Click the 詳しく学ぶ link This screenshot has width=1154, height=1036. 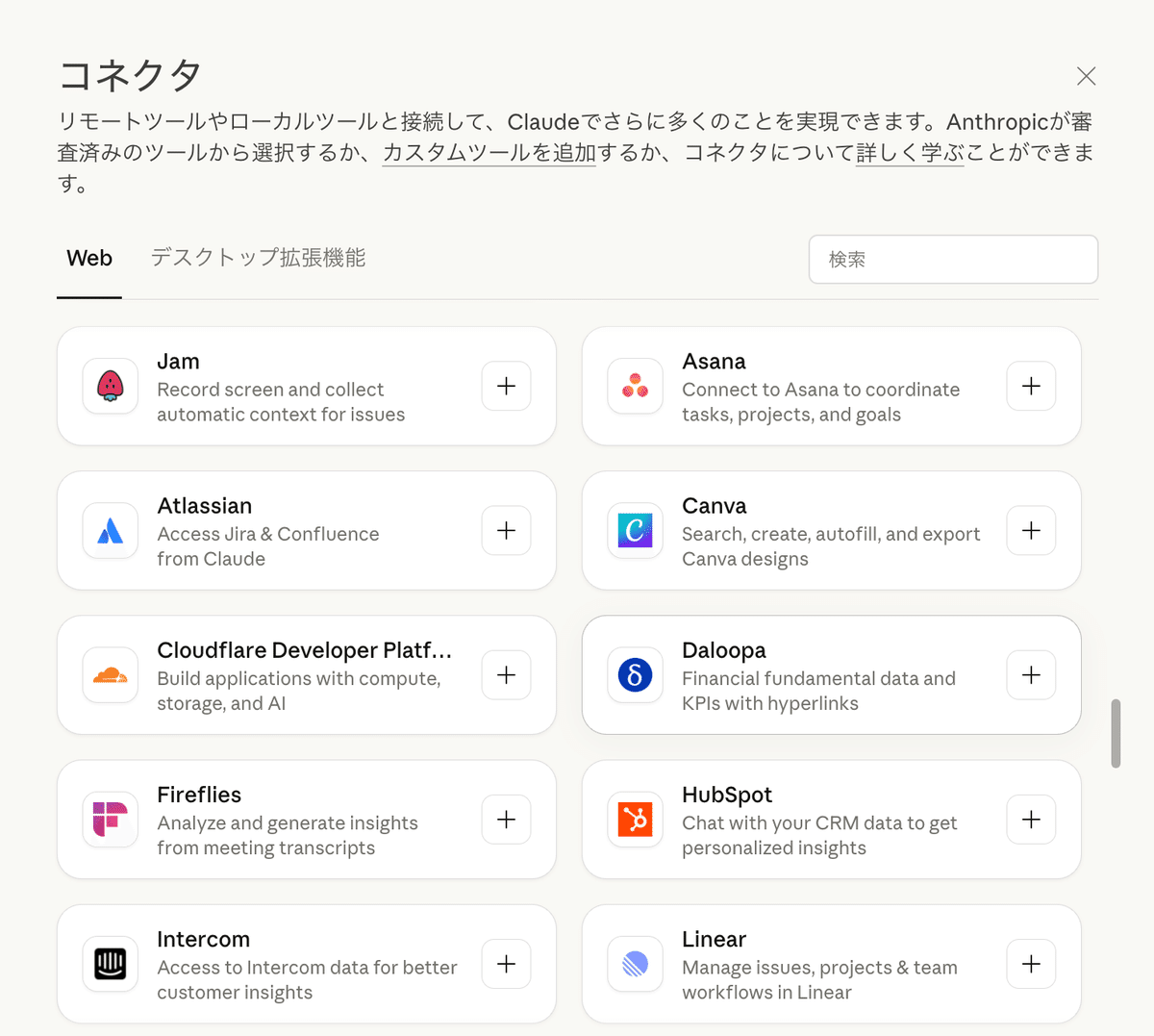(x=909, y=152)
